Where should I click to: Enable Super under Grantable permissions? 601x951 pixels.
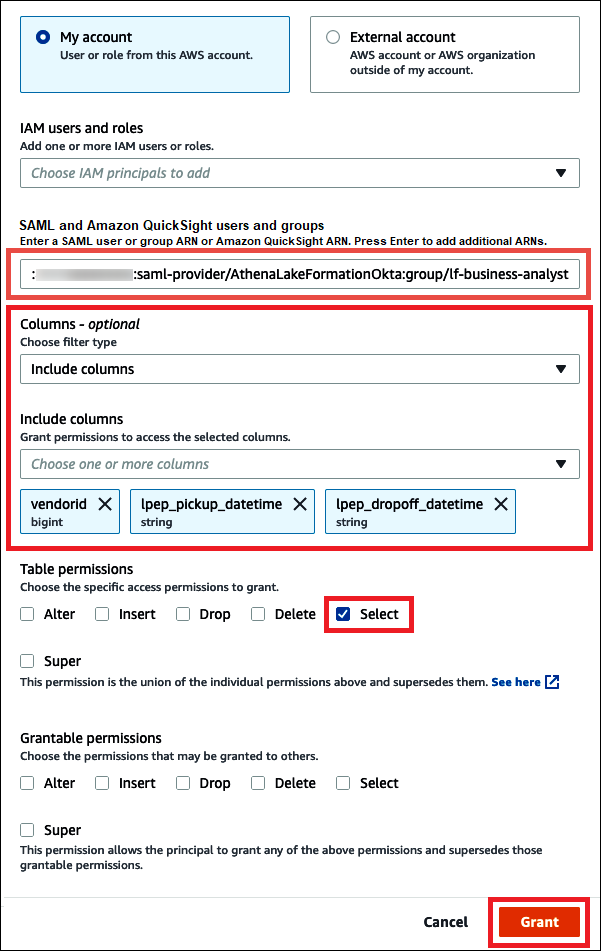click(26, 829)
